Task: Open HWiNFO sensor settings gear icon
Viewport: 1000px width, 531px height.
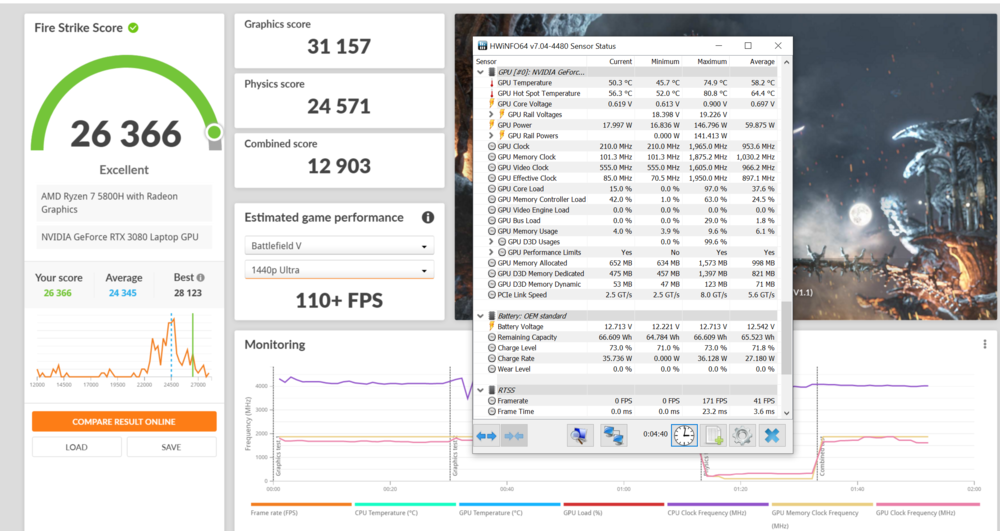Action: [x=742, y=435]
